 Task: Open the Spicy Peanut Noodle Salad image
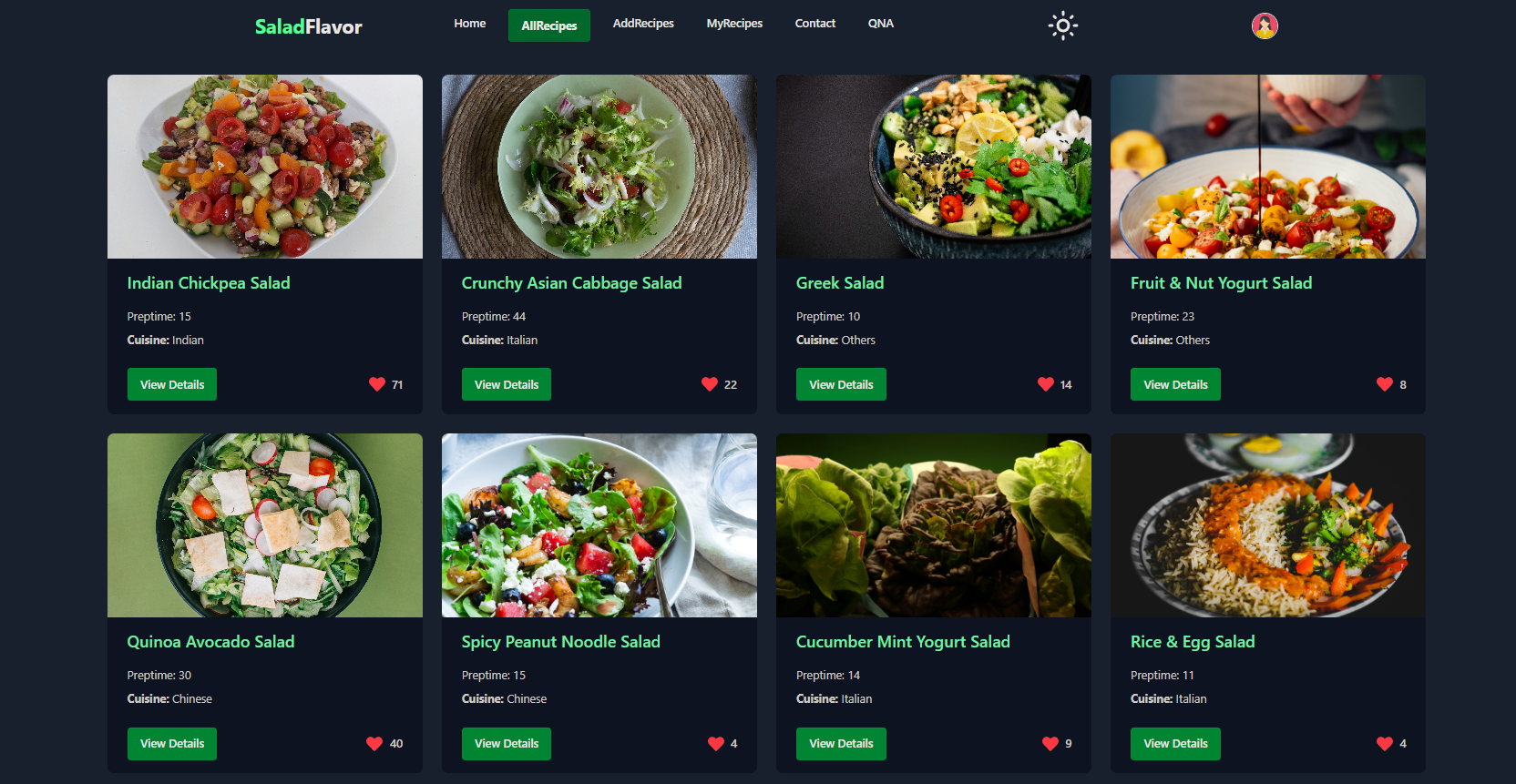point(599,525)
